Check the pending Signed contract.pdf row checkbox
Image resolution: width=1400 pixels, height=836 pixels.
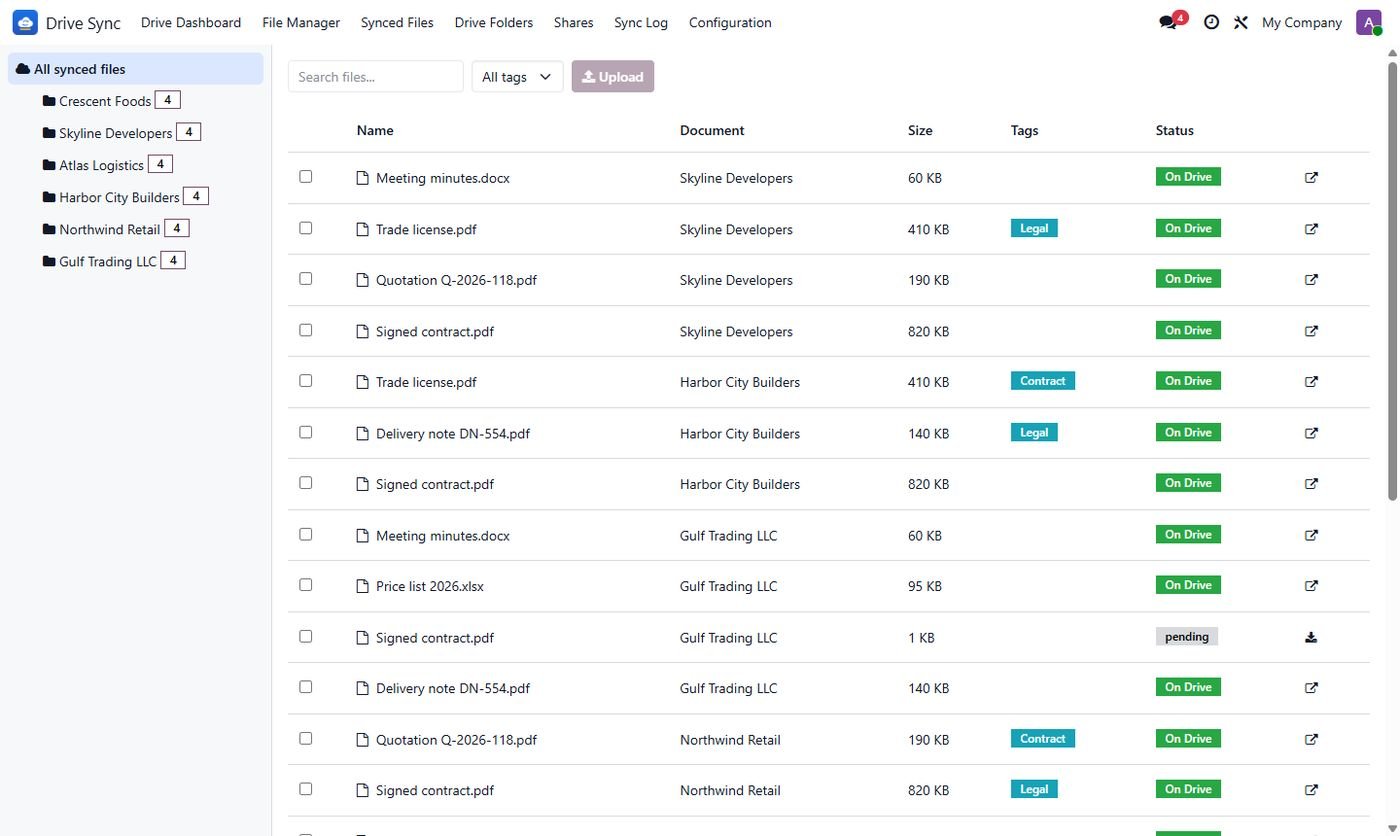(x=306, y=636)
